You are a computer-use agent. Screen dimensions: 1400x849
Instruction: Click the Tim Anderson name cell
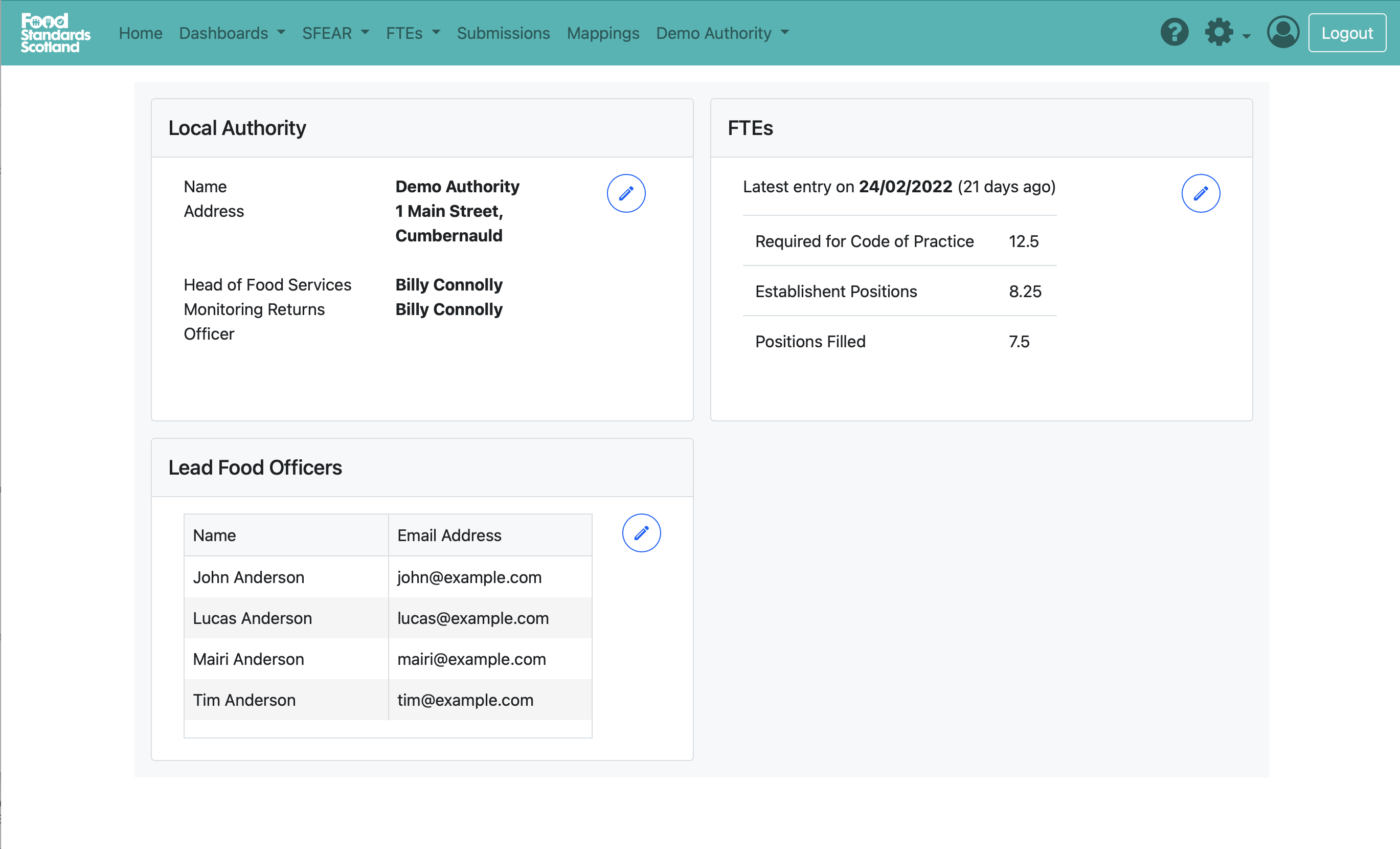pyautogui.click(x=286, y=700)
